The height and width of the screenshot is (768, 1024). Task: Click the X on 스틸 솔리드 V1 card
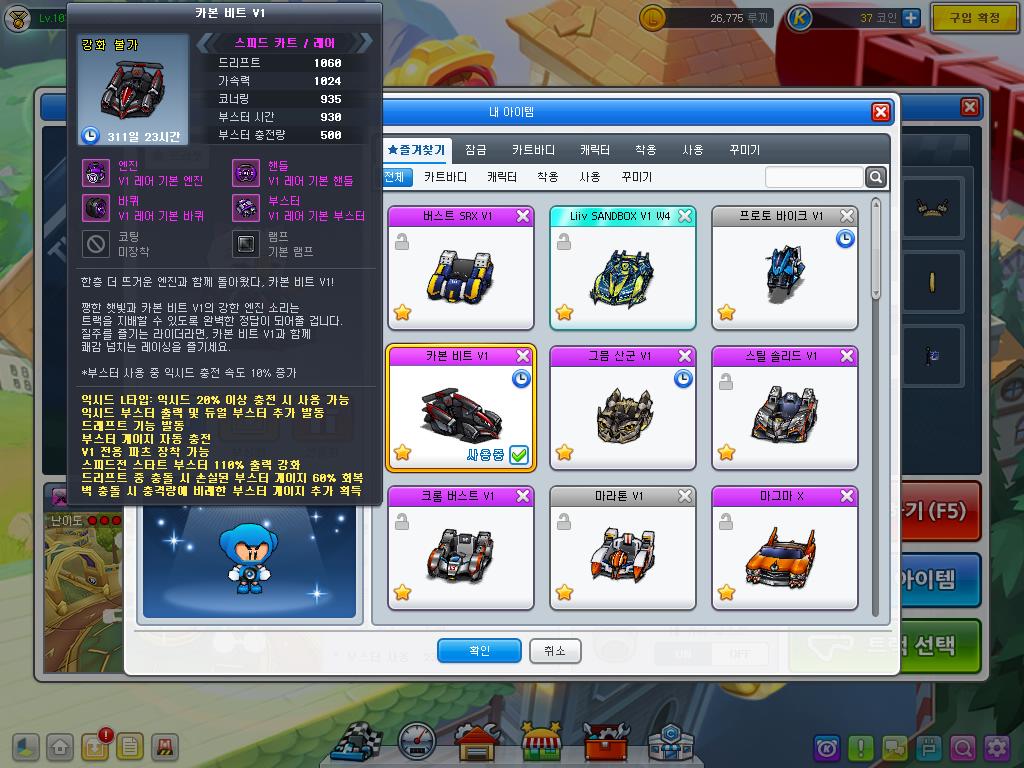pos(847,356)
